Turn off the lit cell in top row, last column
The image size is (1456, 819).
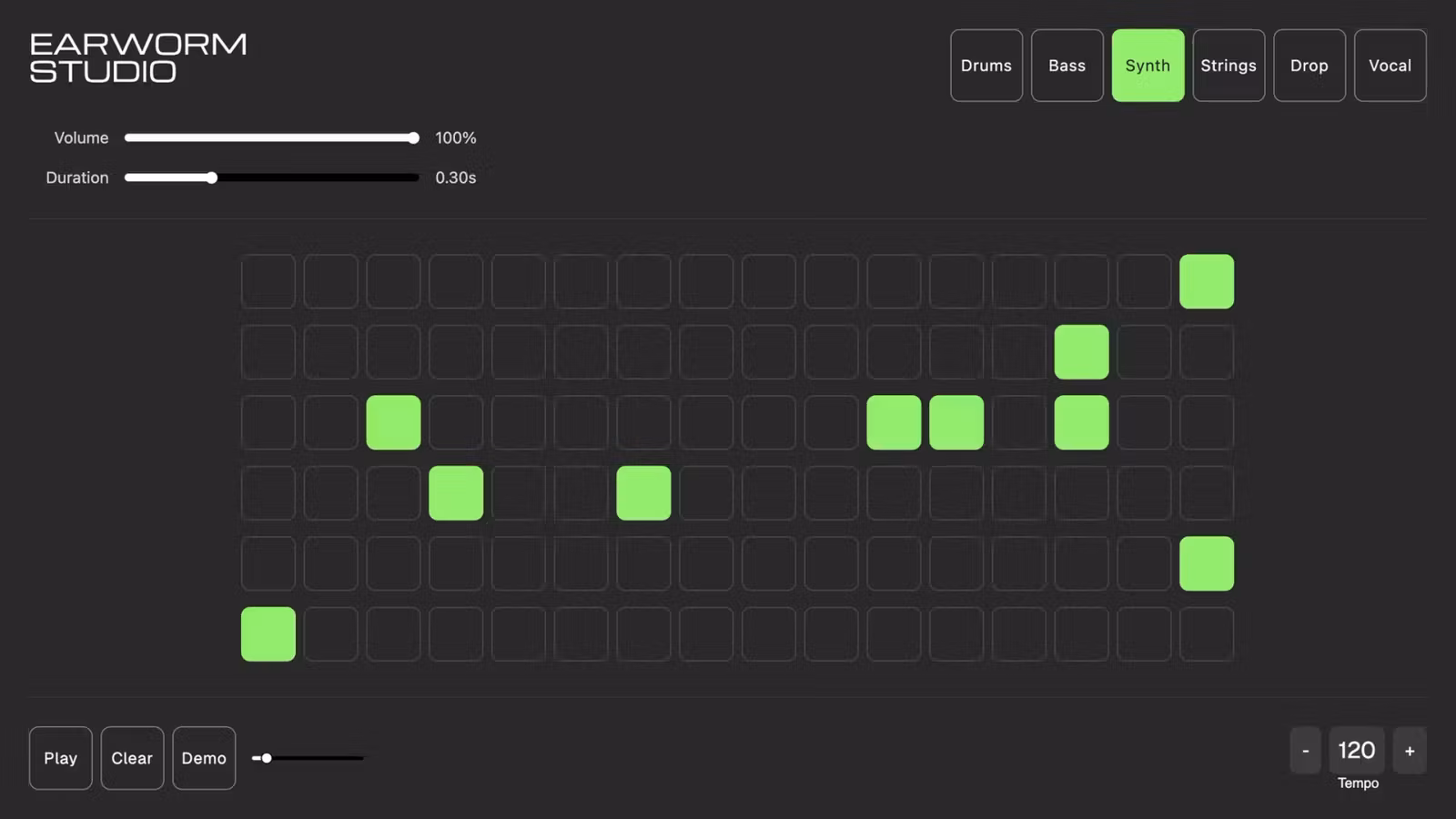click(1207, 282)
